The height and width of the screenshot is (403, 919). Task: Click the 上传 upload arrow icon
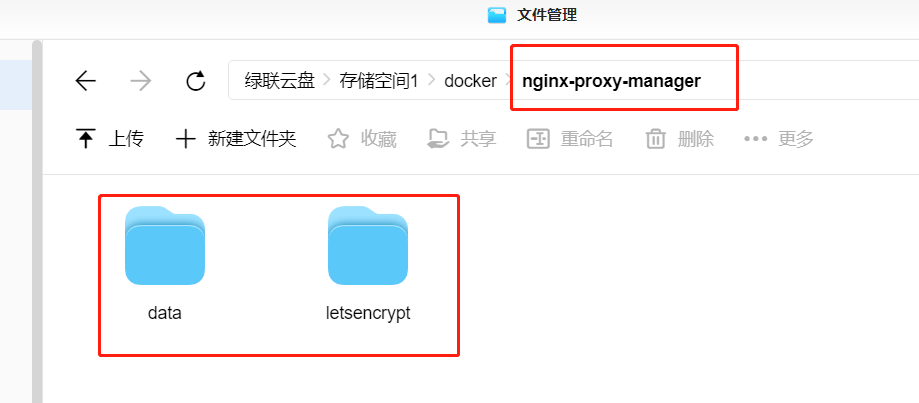coord(86,139)
